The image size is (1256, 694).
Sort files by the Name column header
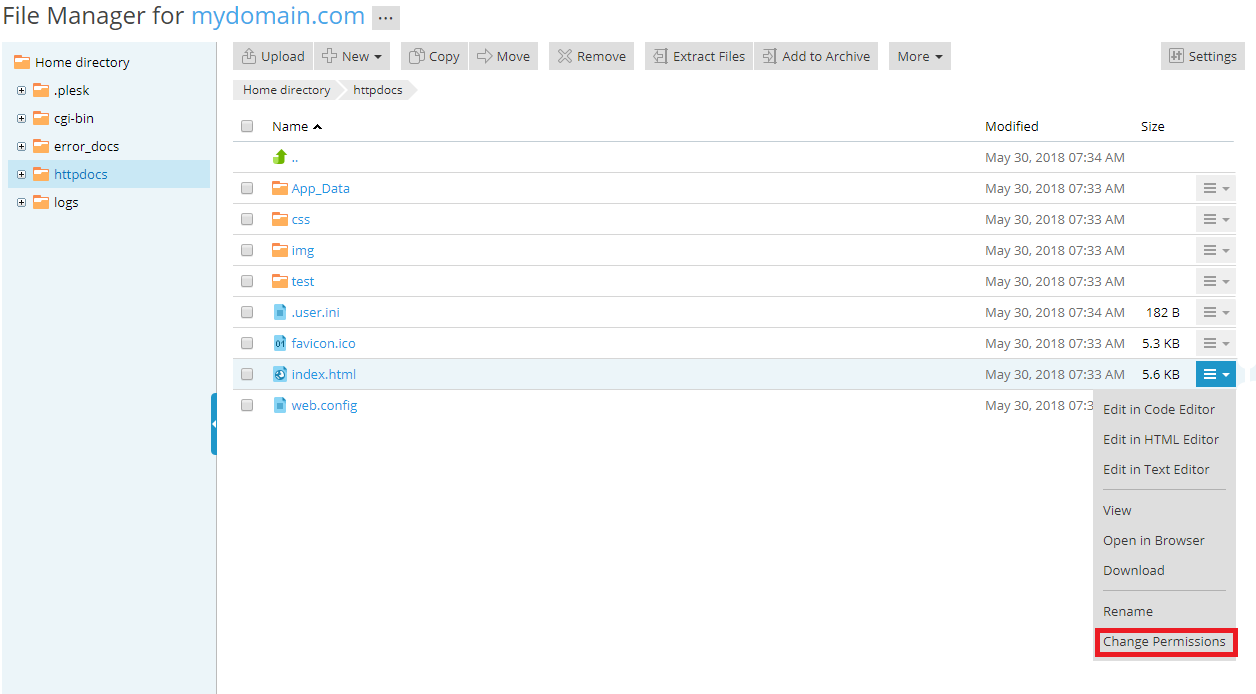coord(289,126)
